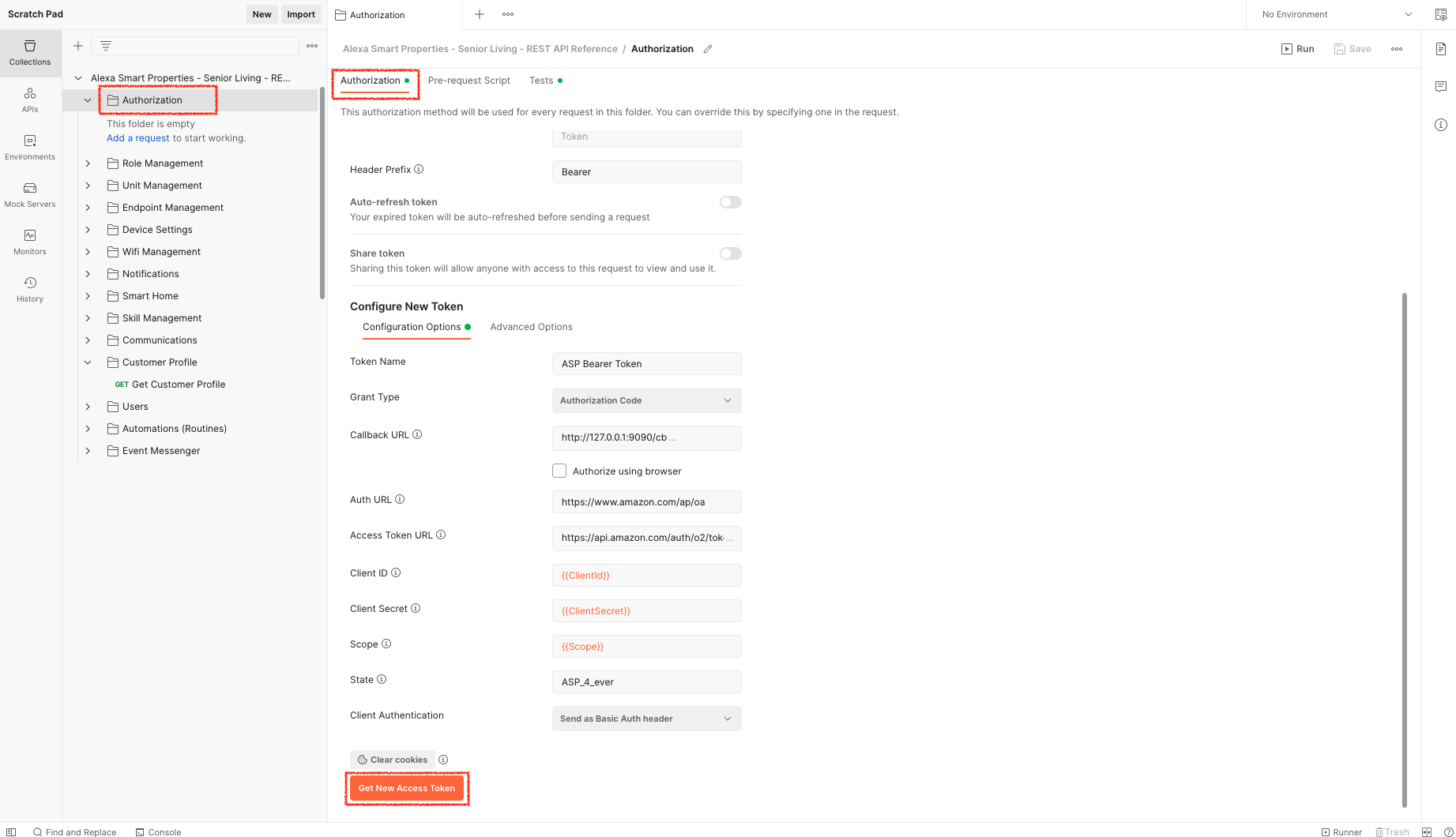
Task: Expand the Role Management folder
Action: 88,163
